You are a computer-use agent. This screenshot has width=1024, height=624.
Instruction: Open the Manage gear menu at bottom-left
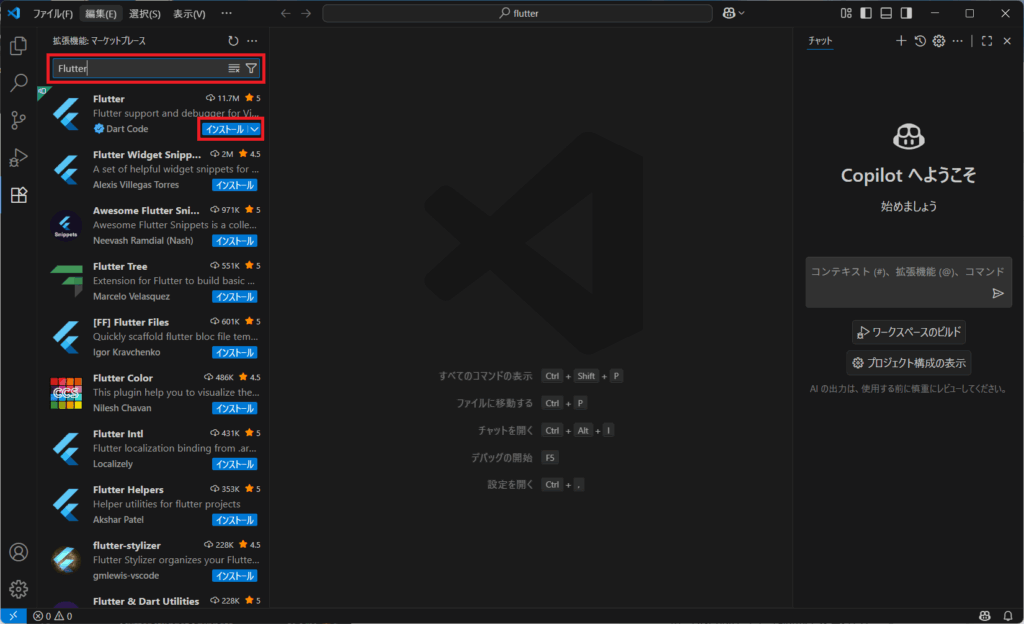coord(18,589)
